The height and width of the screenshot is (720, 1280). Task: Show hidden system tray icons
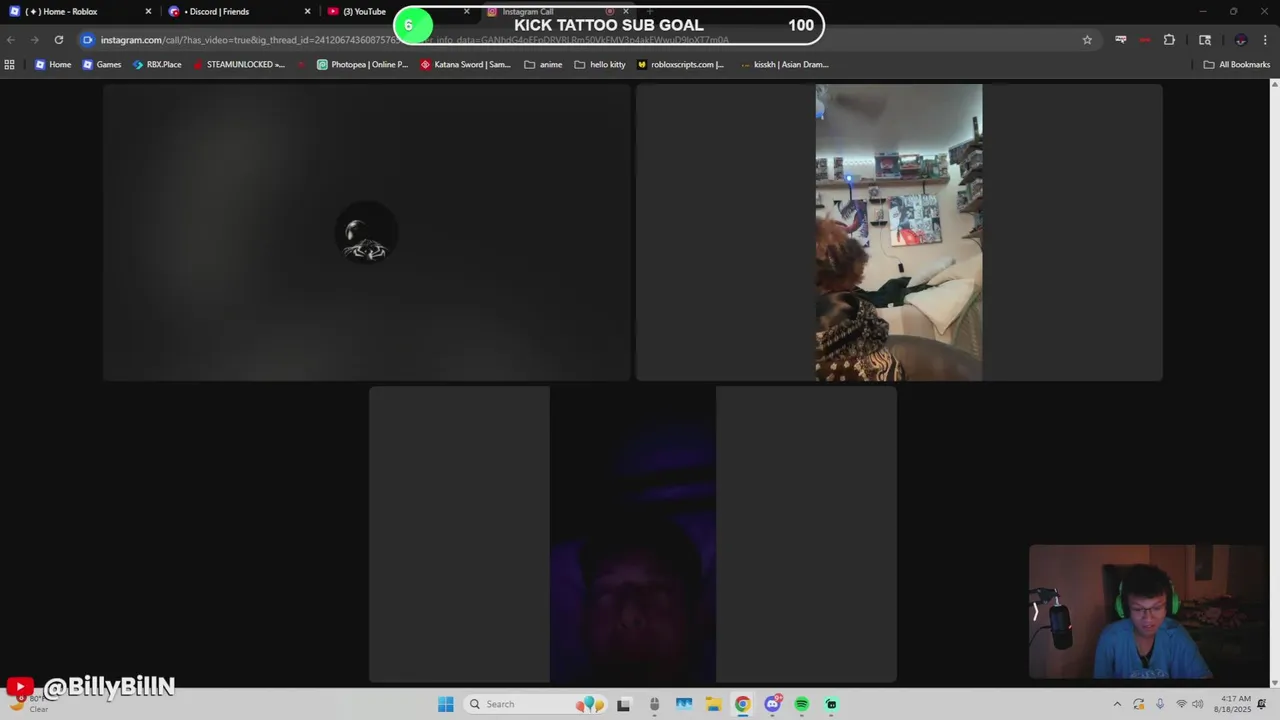click(x=1117, y=704)
